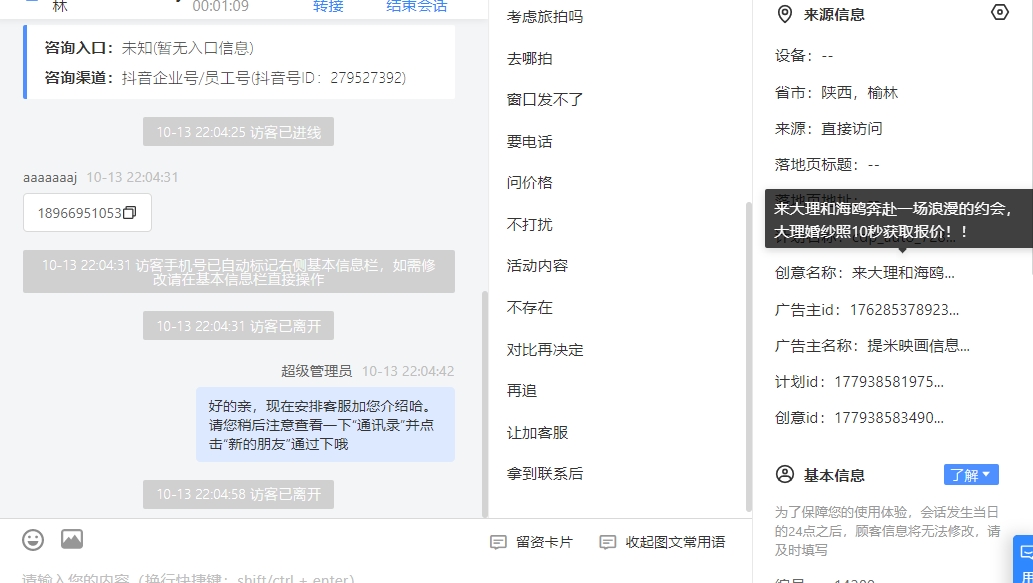Select quick phrase 去哪拍

pyautogui.click(x=529, y=59)
